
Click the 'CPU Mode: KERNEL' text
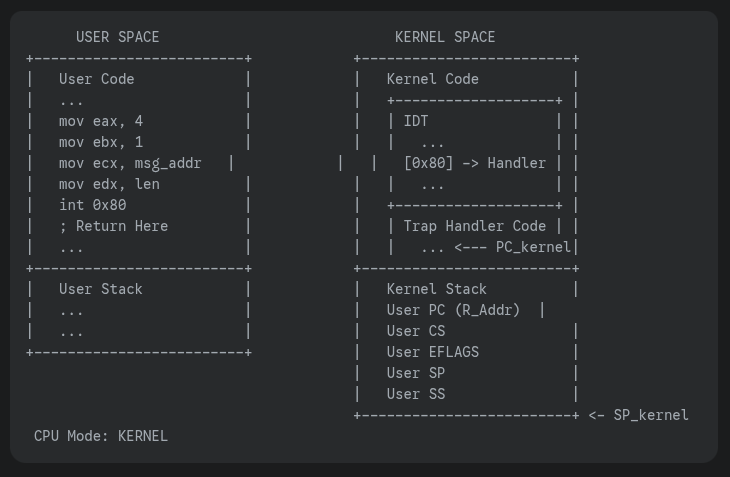(101, 436)
